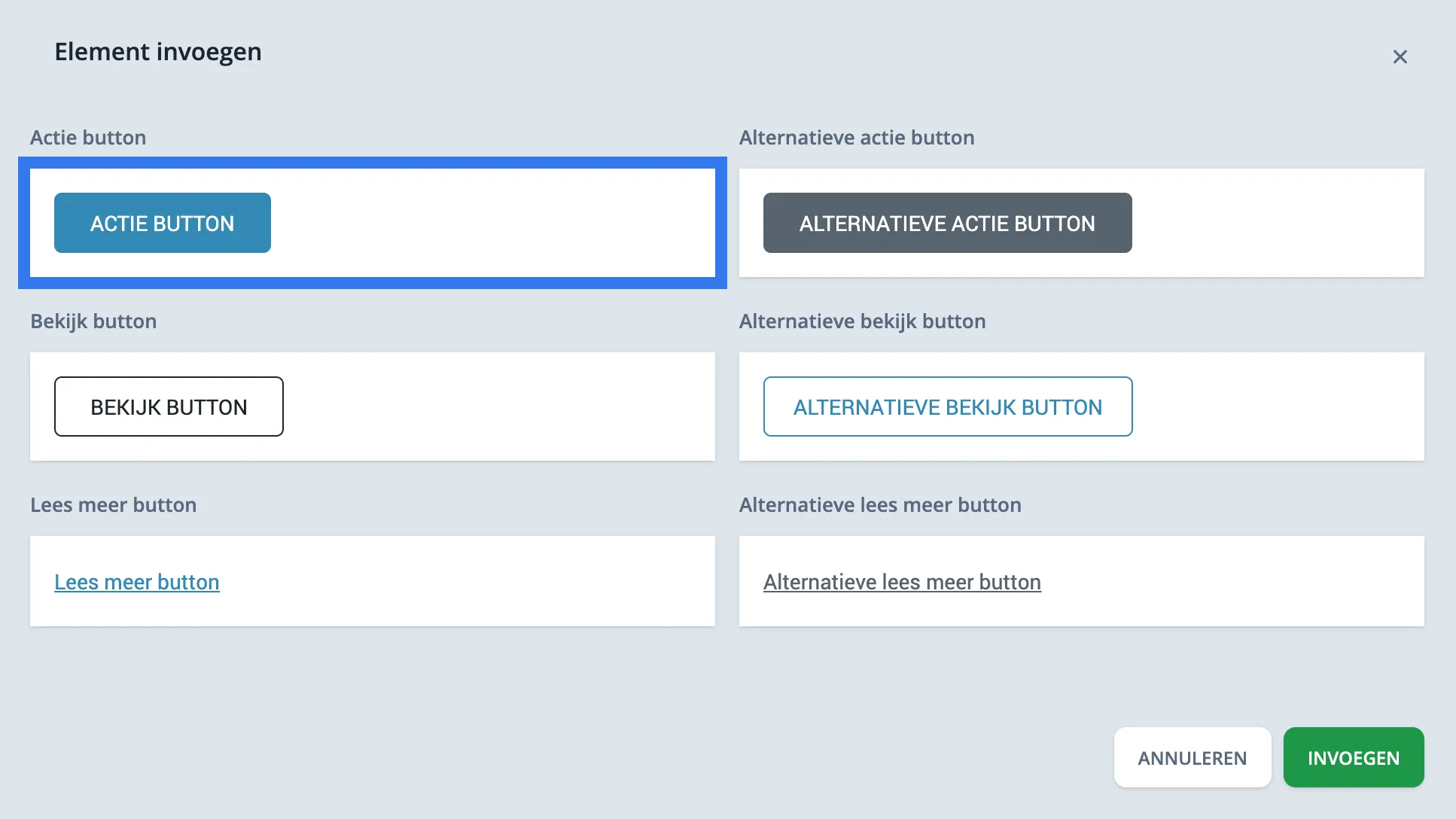The image size is (1456, 819).
Task: Click the Alternatieve bekijk button preview card
Action: (x=1280, y=406)
